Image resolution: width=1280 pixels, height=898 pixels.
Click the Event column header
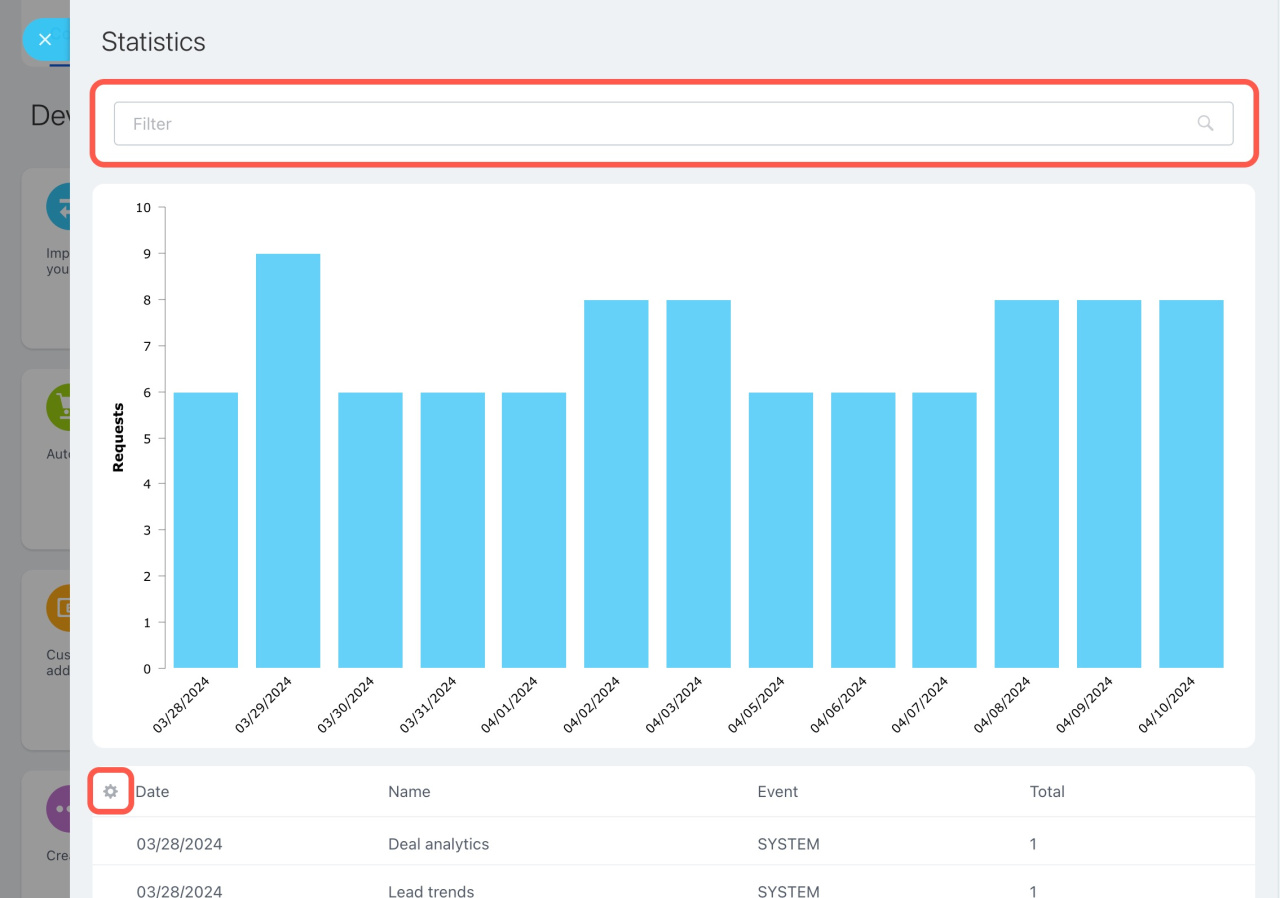click(777, 791)
